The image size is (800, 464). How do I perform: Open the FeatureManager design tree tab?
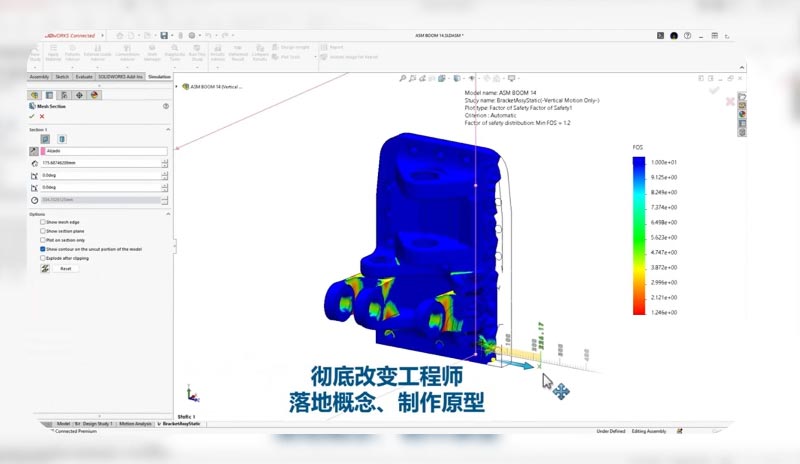(x=34, y=95)
